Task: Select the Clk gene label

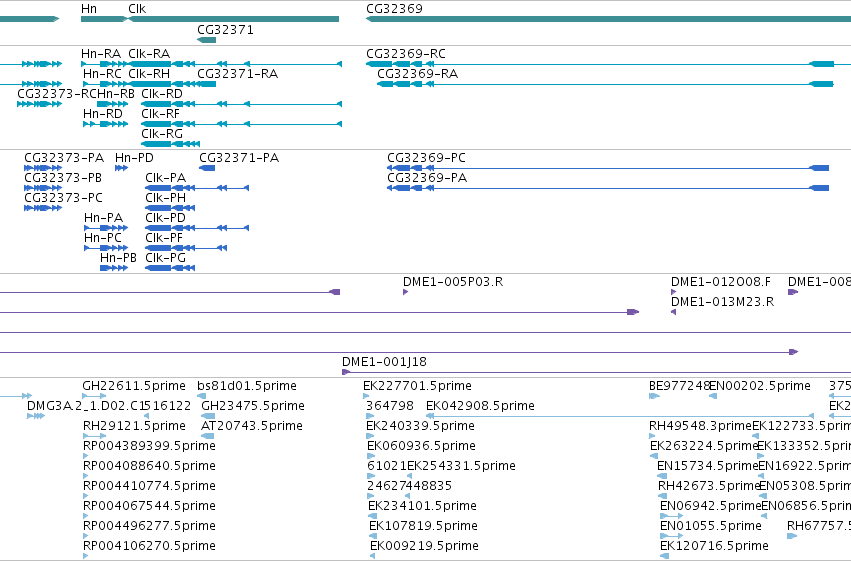Action: tap(137, 9)
